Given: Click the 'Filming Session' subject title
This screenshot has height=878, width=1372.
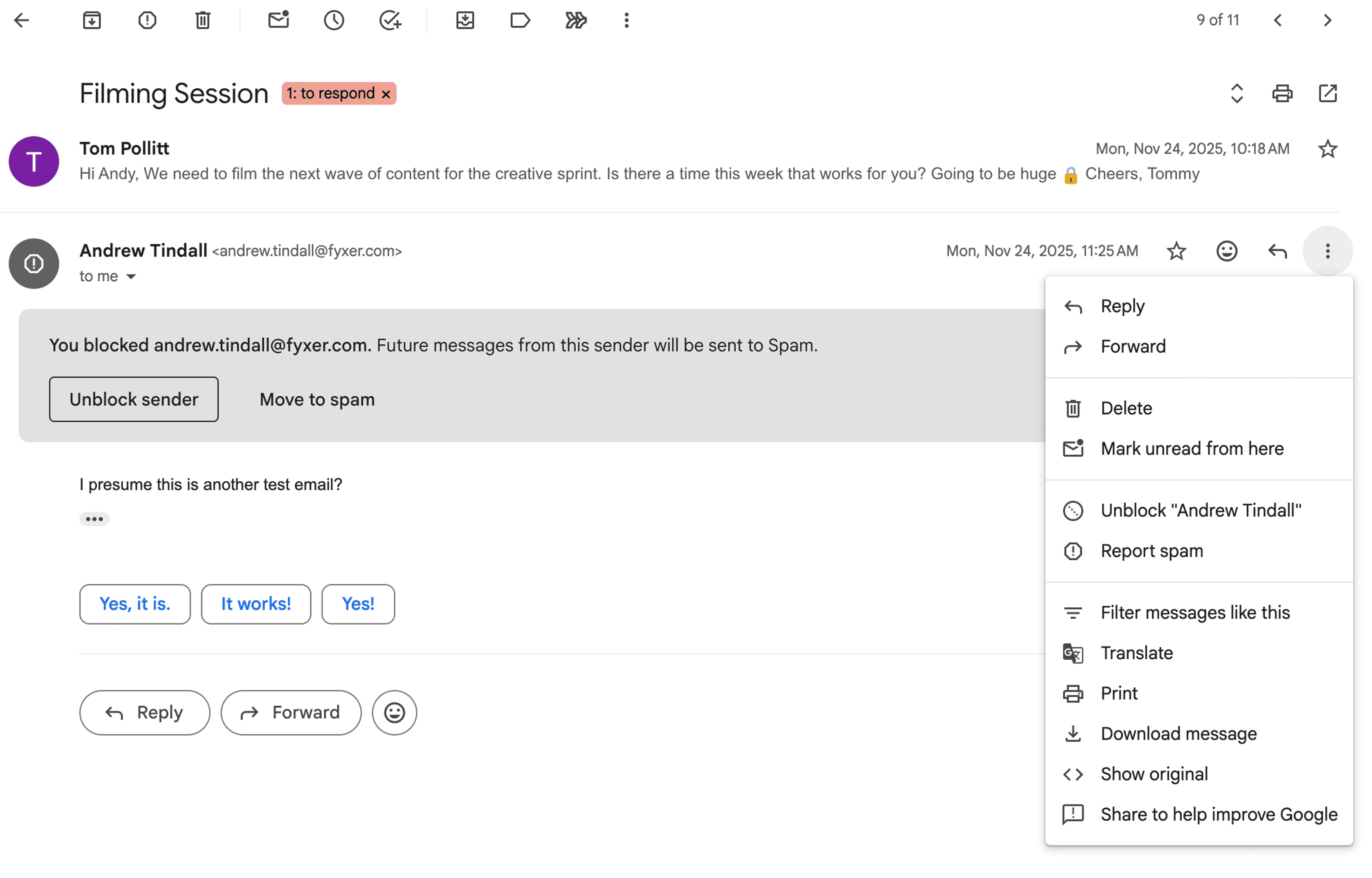Looking at the screenshot, I should [x=174, y=93].
